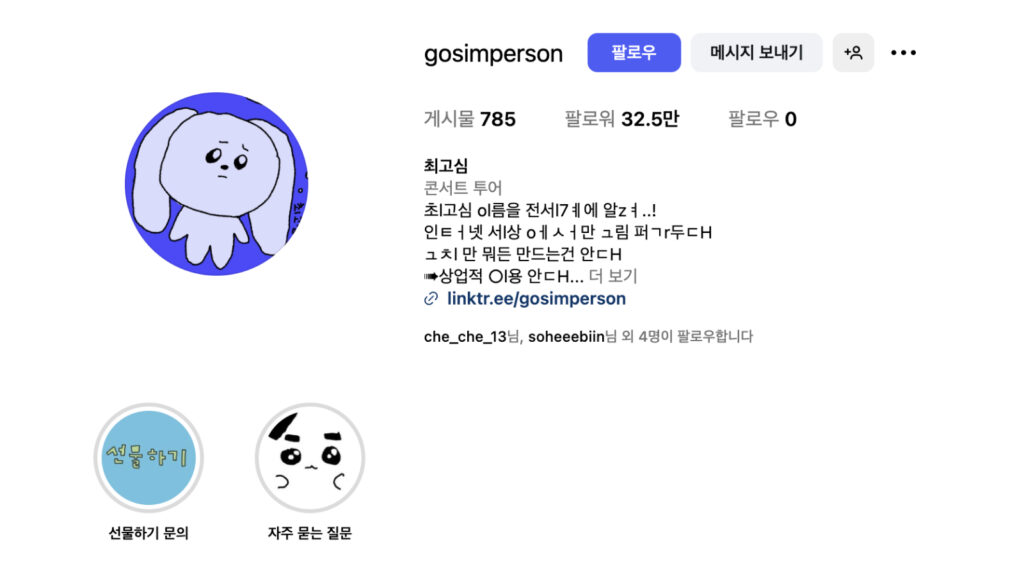
Task: Click the 메시지 보내기 button
Action: pos(756,53)
